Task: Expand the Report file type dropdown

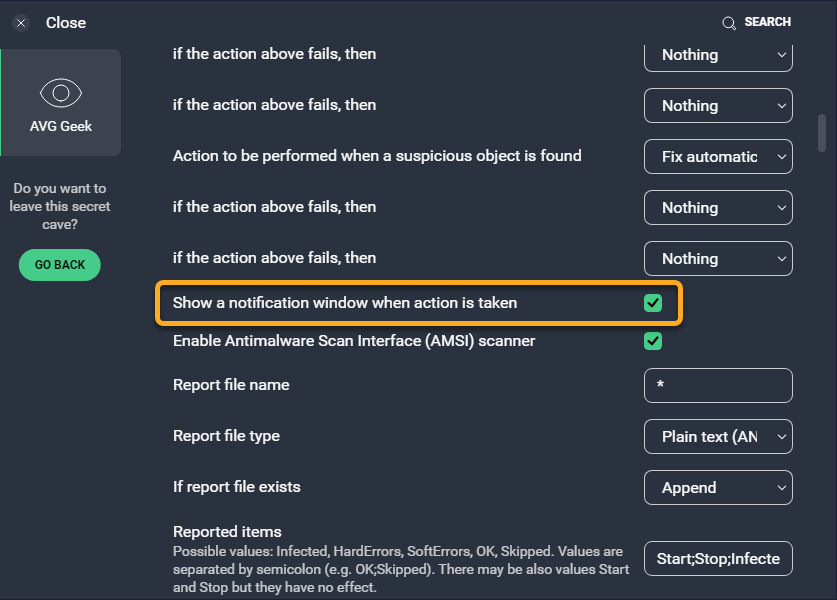Action: [x=718, y=436]
